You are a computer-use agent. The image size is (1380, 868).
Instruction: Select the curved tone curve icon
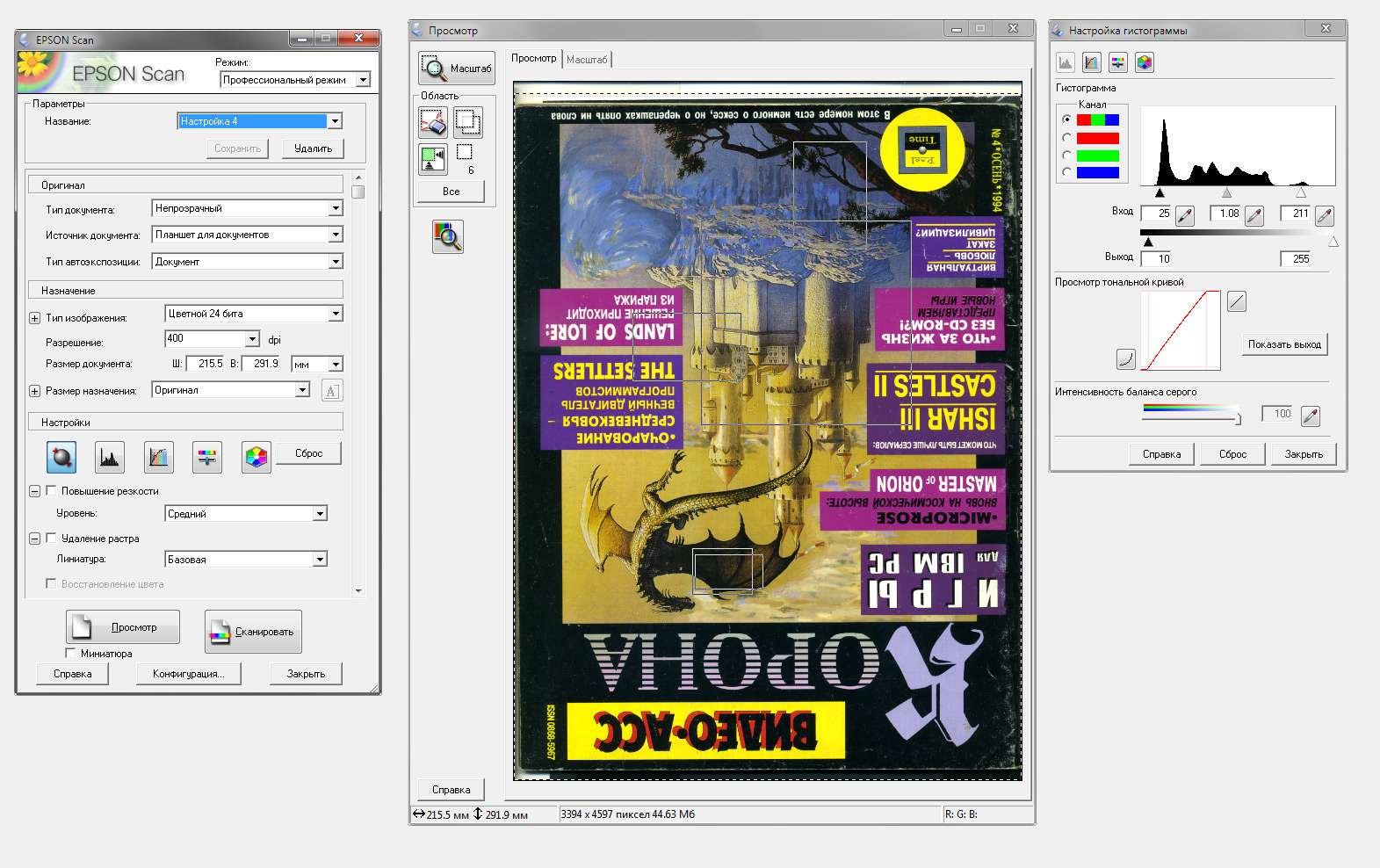pyautogui.click(x=1126, y=358)
